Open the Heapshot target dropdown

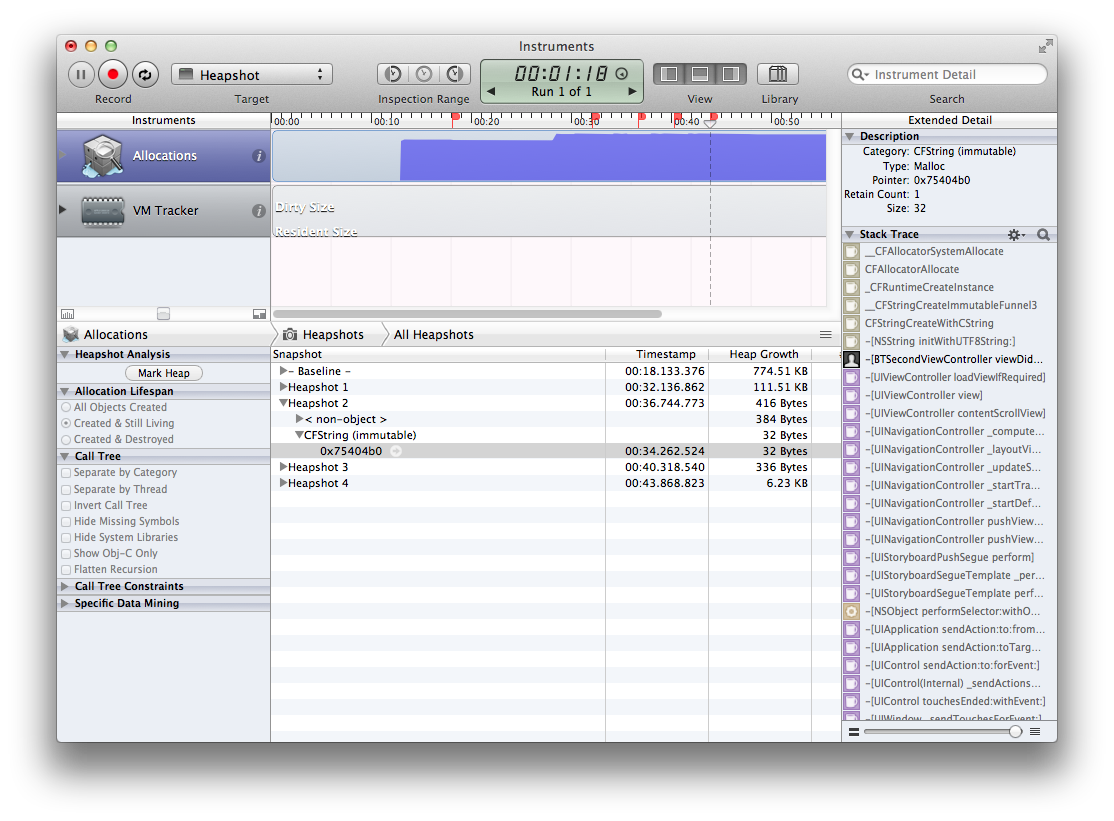coord(252,75)
